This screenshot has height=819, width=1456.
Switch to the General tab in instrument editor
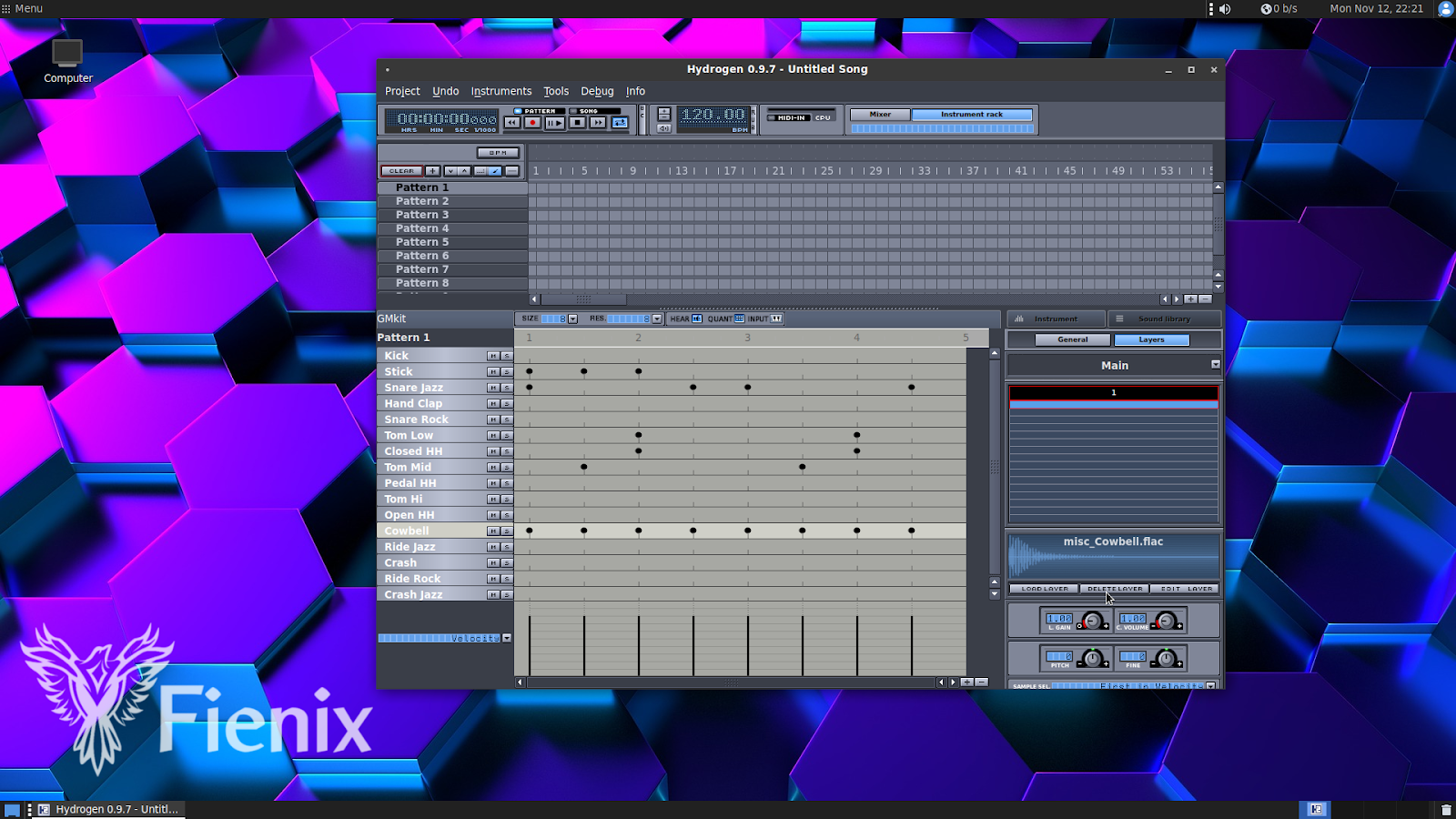tap(1071, 339)
